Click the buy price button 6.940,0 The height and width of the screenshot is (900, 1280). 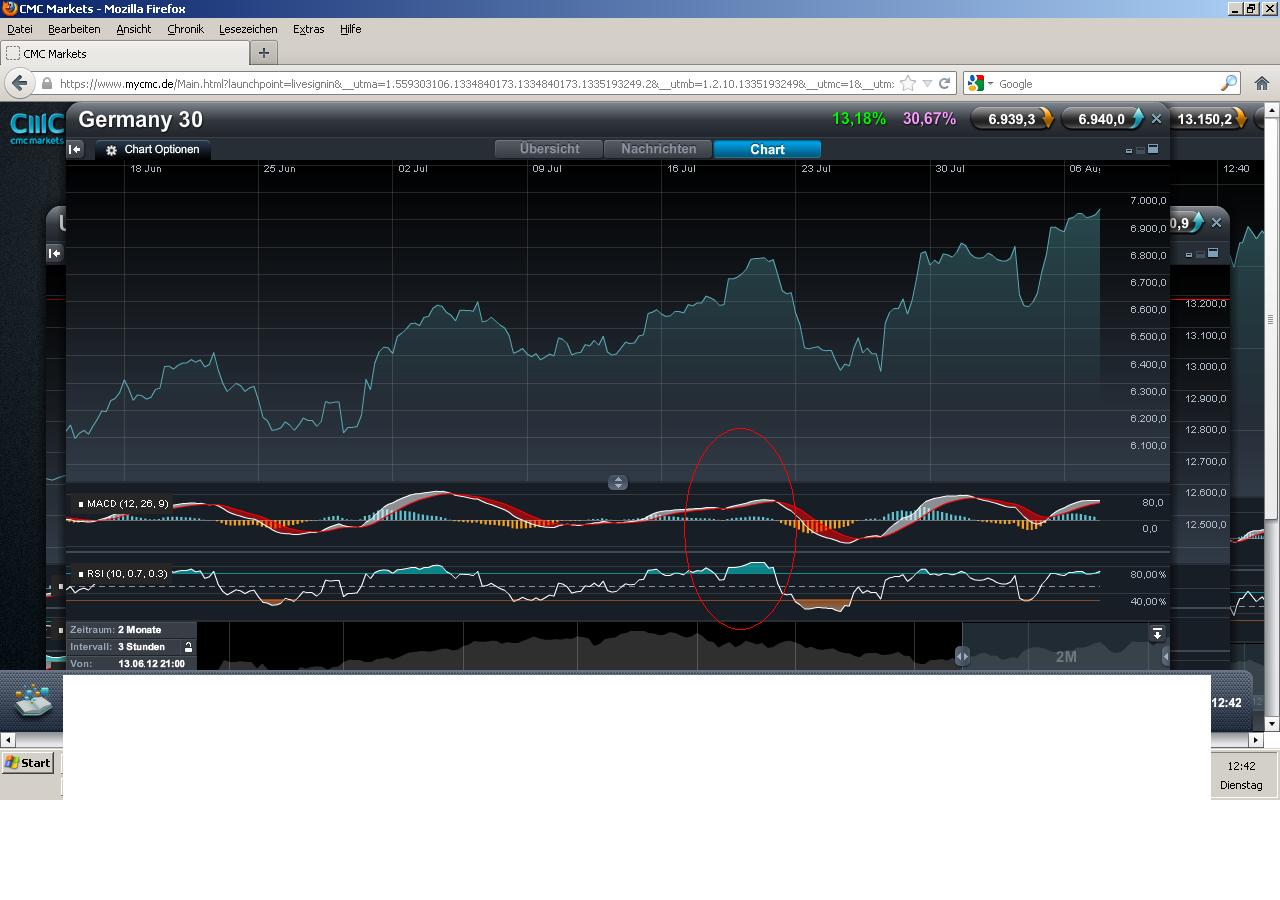(x=1101, y=119)
